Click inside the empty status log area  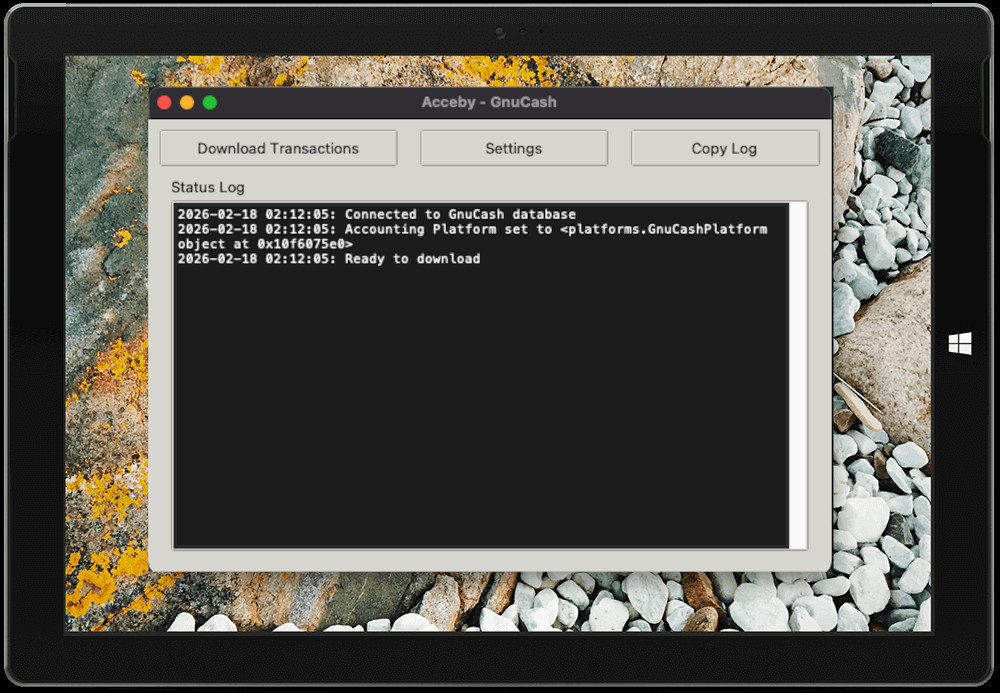pyautogui.click(x=480, y=400)
